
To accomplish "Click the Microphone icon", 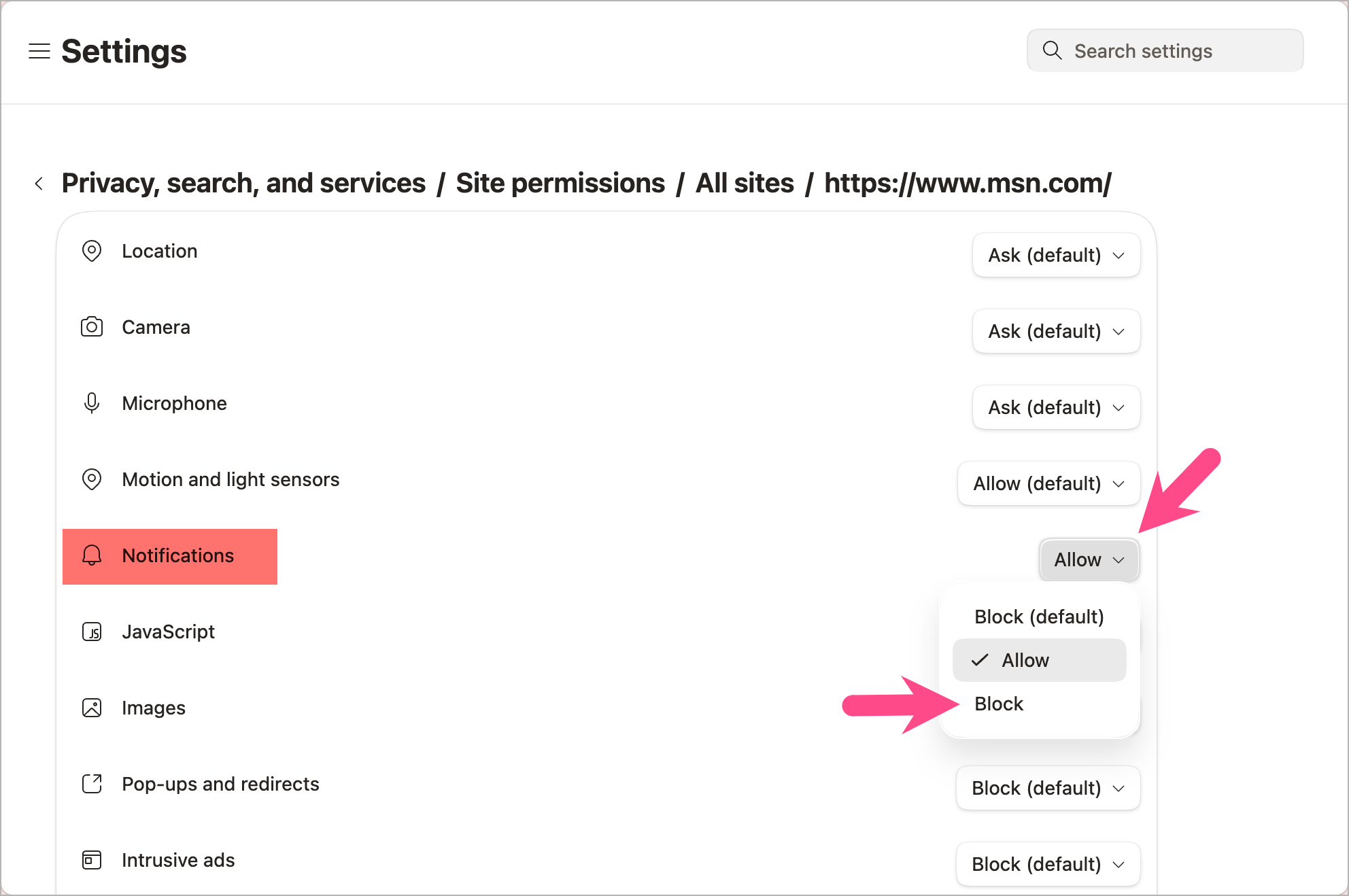I will coord(92,403).
